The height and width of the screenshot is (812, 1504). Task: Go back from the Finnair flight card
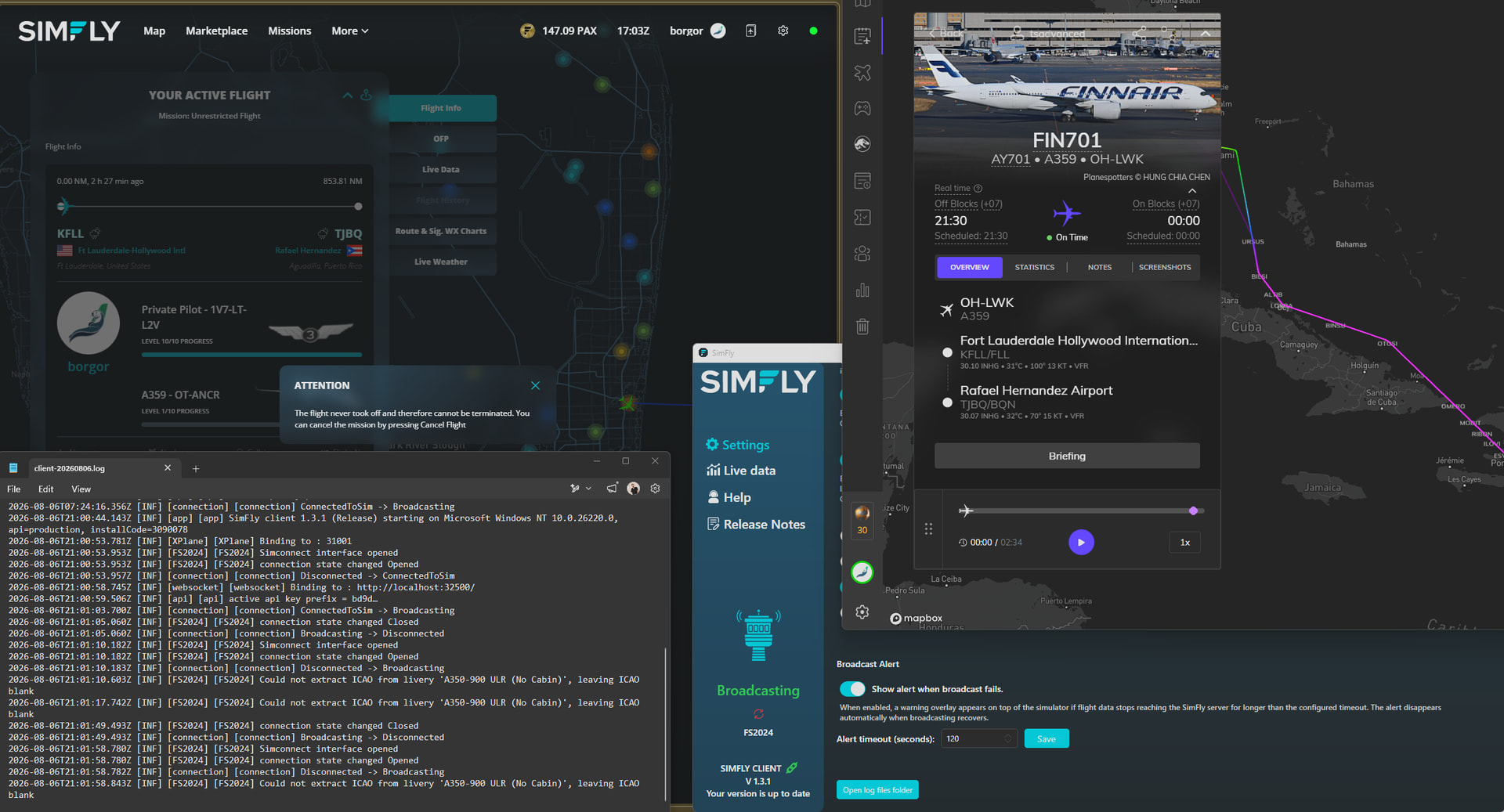tap(945, 34)
